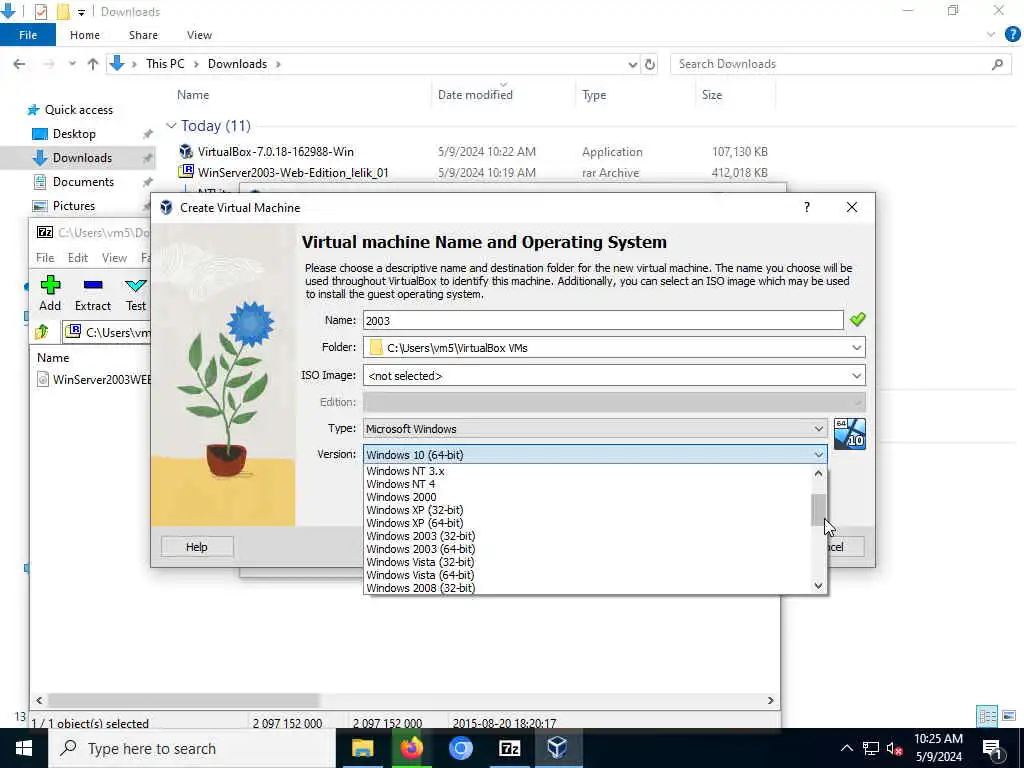
Task: Click the Explorer Up one level arrow
Action: pyautogui.click(x=93, y=64)
